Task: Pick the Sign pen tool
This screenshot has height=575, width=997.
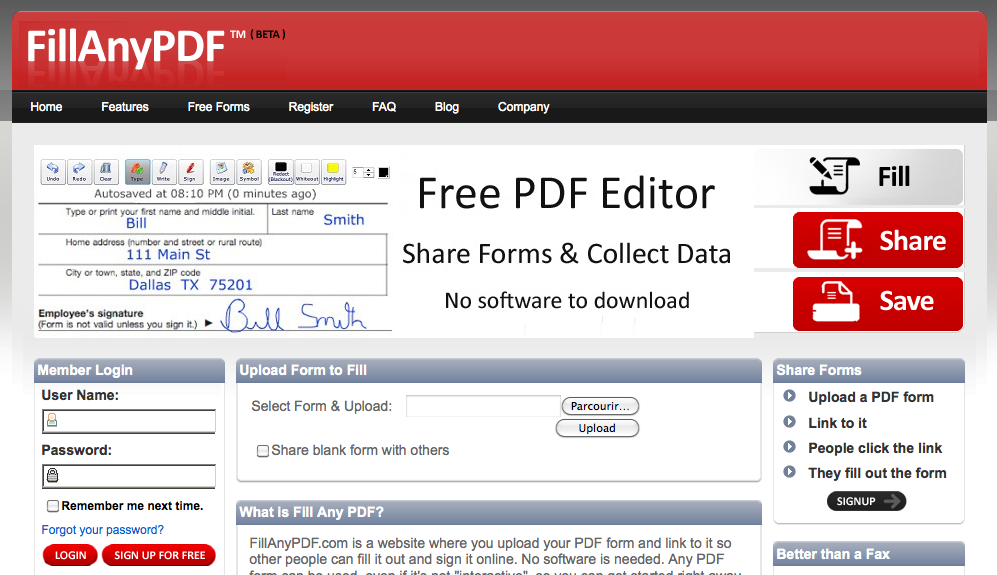Action: click(x=190, y=172)
